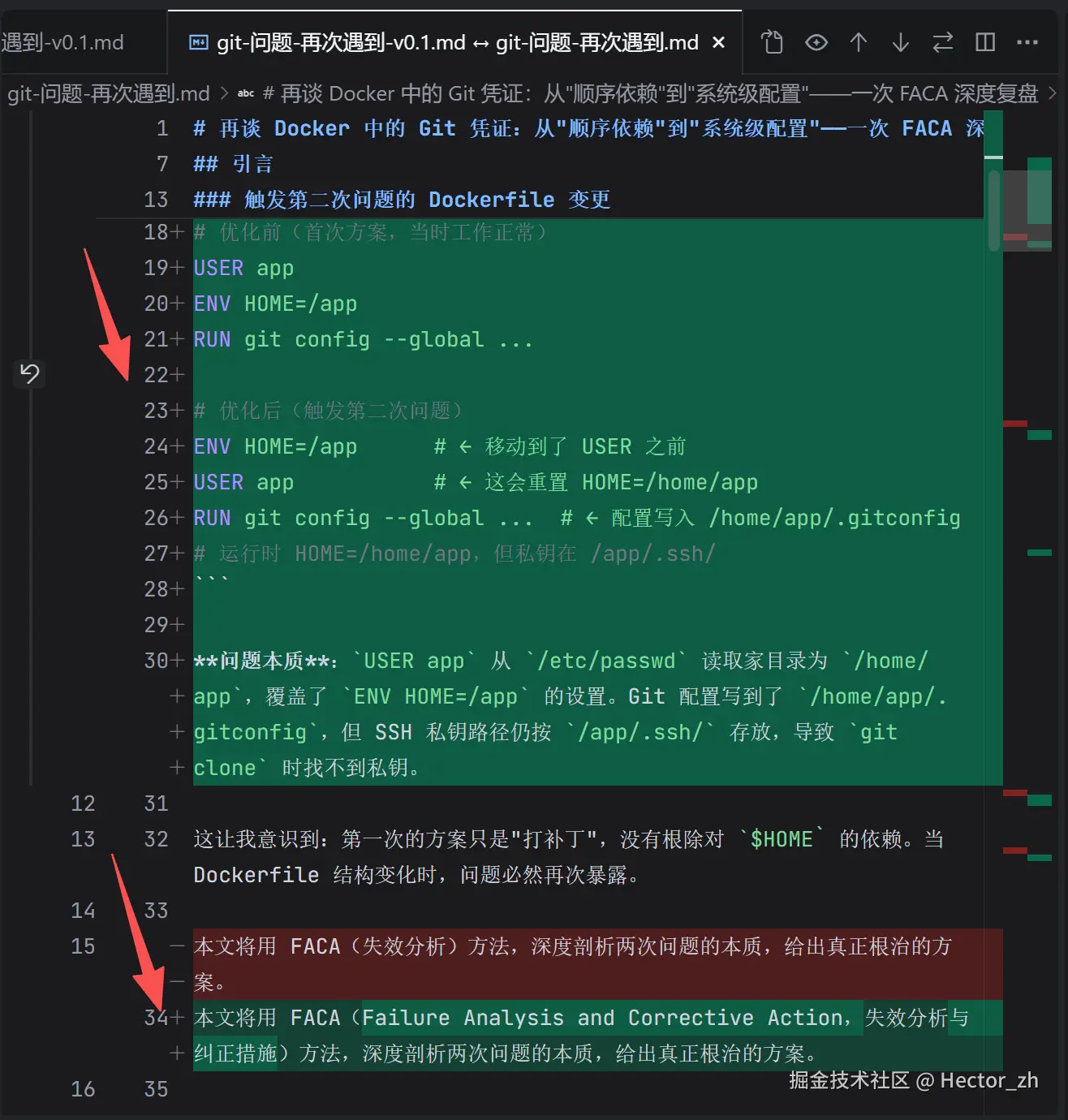This screenshot has height=1120, width=1068.
Task: Click added text 'Failure Analysis and Corrective Action'
Action: click(x=602, y=1018)
